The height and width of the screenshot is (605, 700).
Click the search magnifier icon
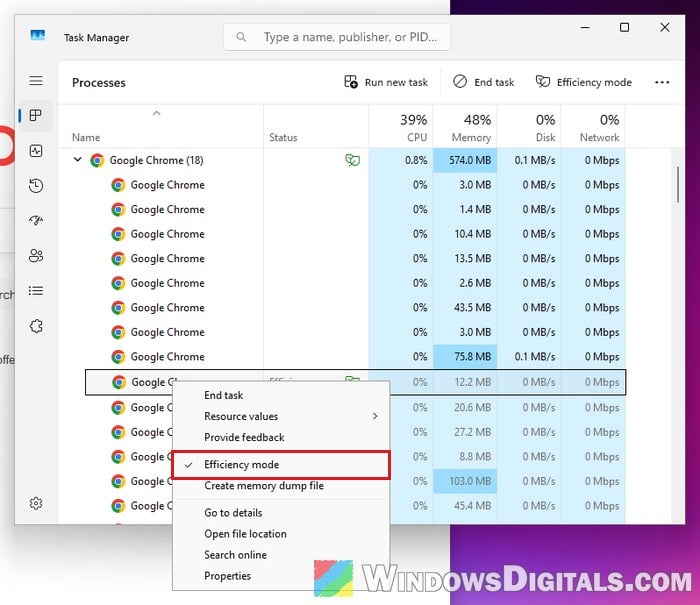point(241,37)
